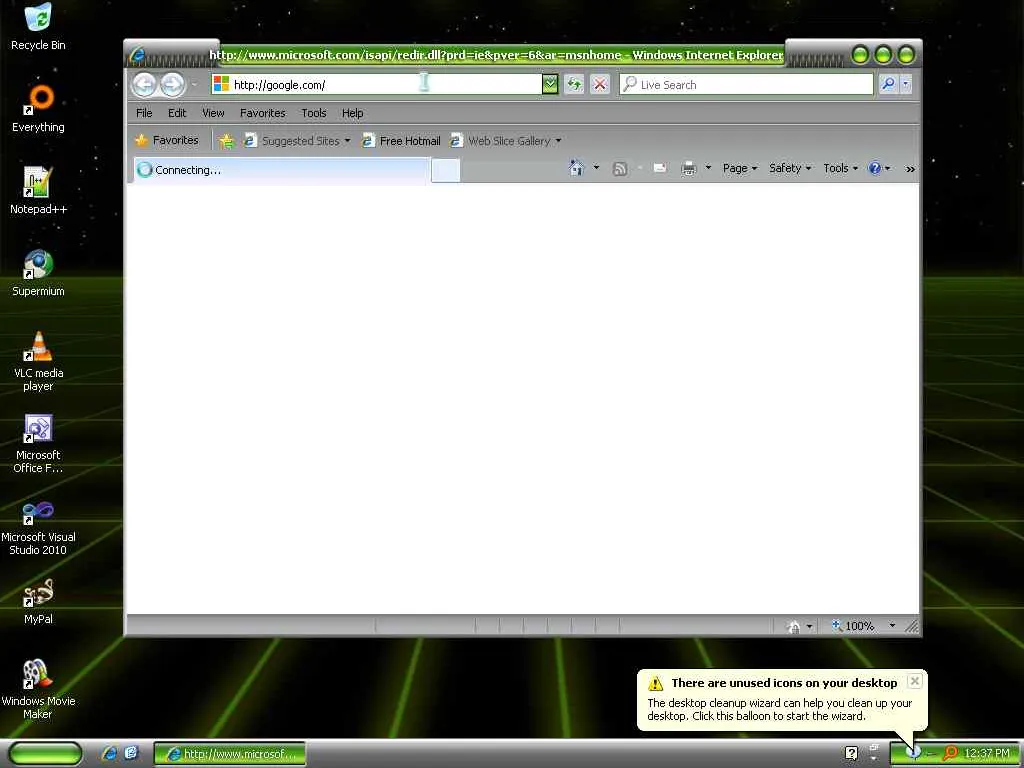The image size is (1024, 768).
Task: Select Microsoft Visual Studio 2010 desktop icon
Action: click(x=38, y=526)
